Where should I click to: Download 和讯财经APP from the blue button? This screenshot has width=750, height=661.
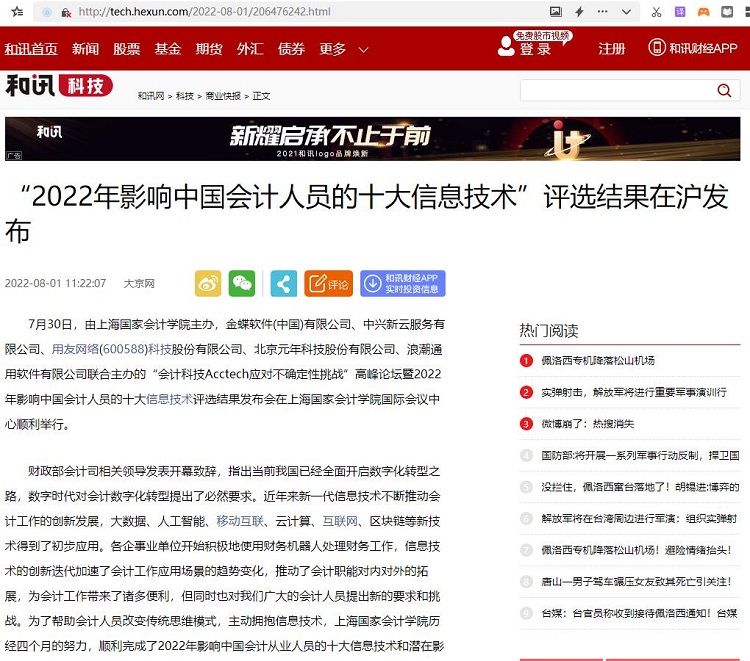[x=403, y=284]
